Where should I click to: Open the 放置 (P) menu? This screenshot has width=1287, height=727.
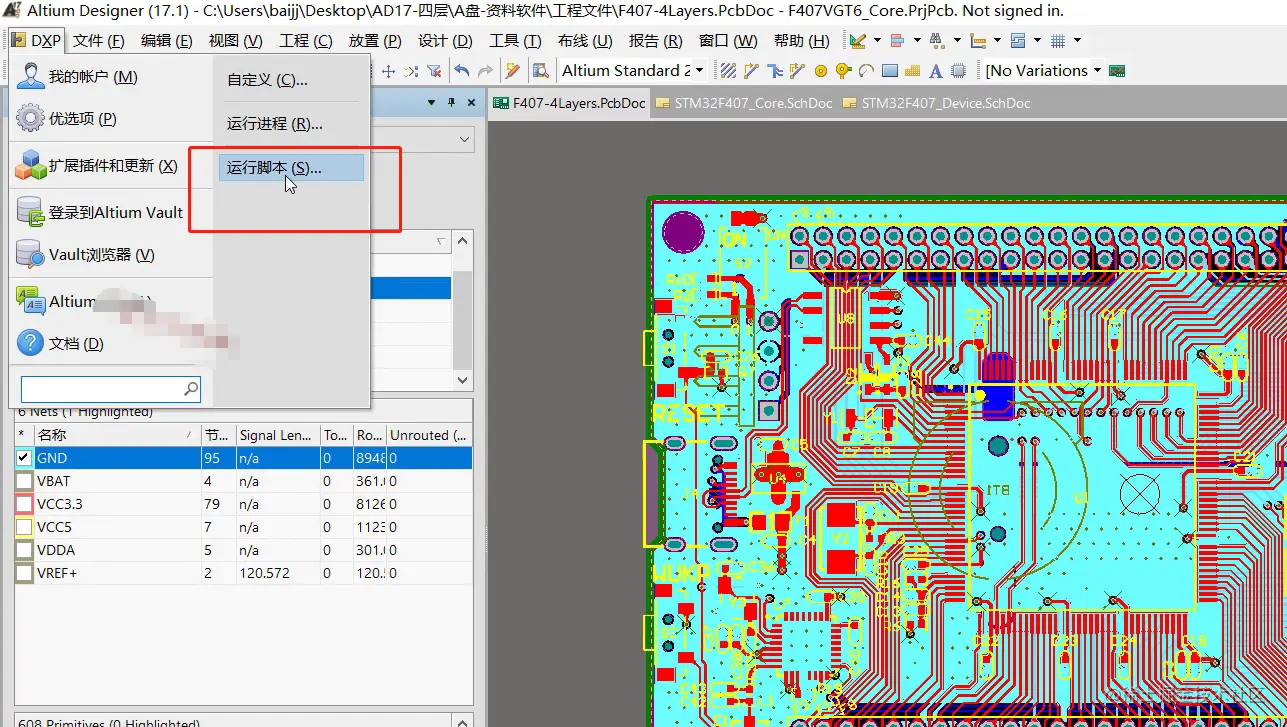point(375,41)
